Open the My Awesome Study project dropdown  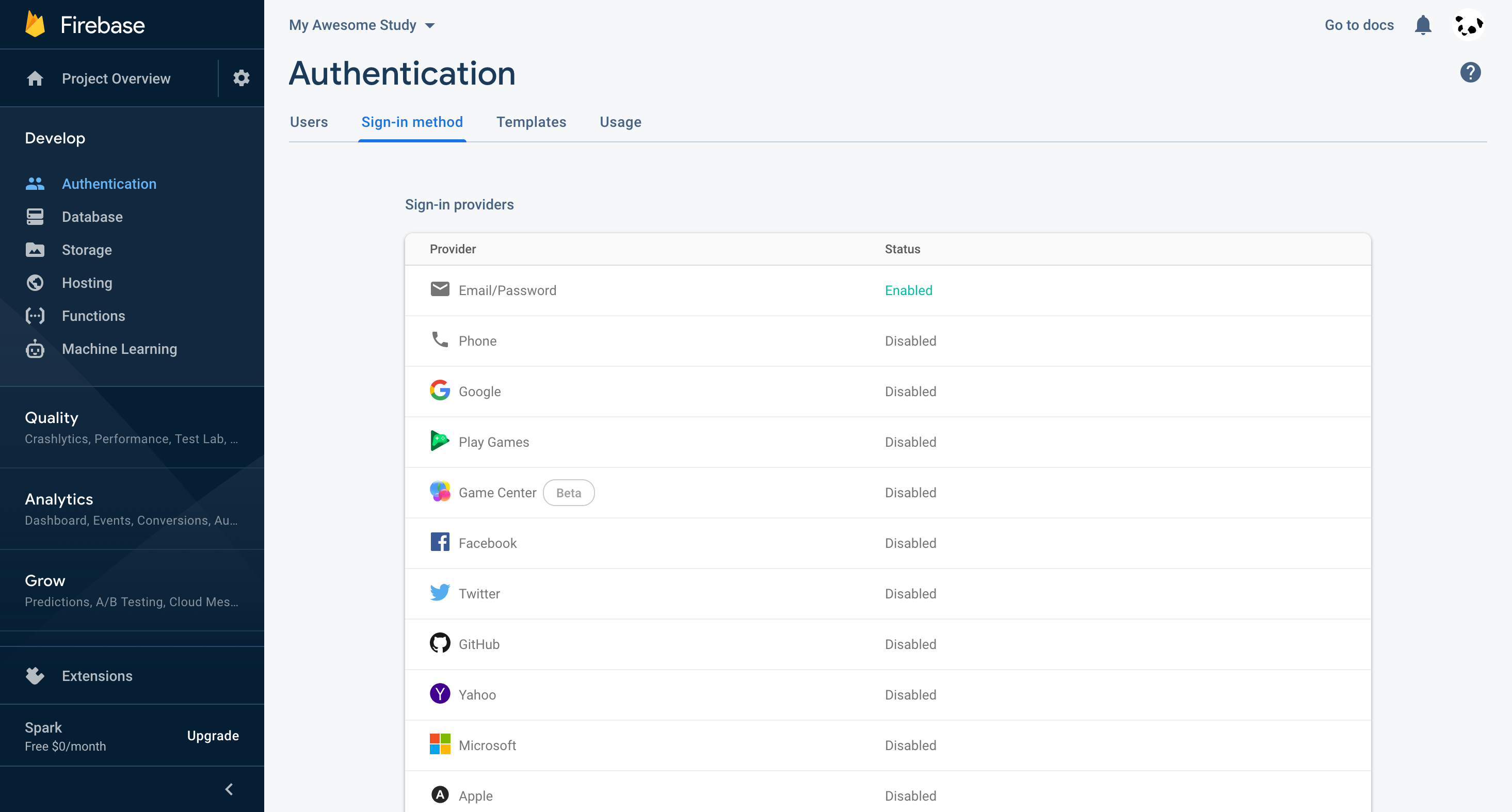click(x=362, y=25)
